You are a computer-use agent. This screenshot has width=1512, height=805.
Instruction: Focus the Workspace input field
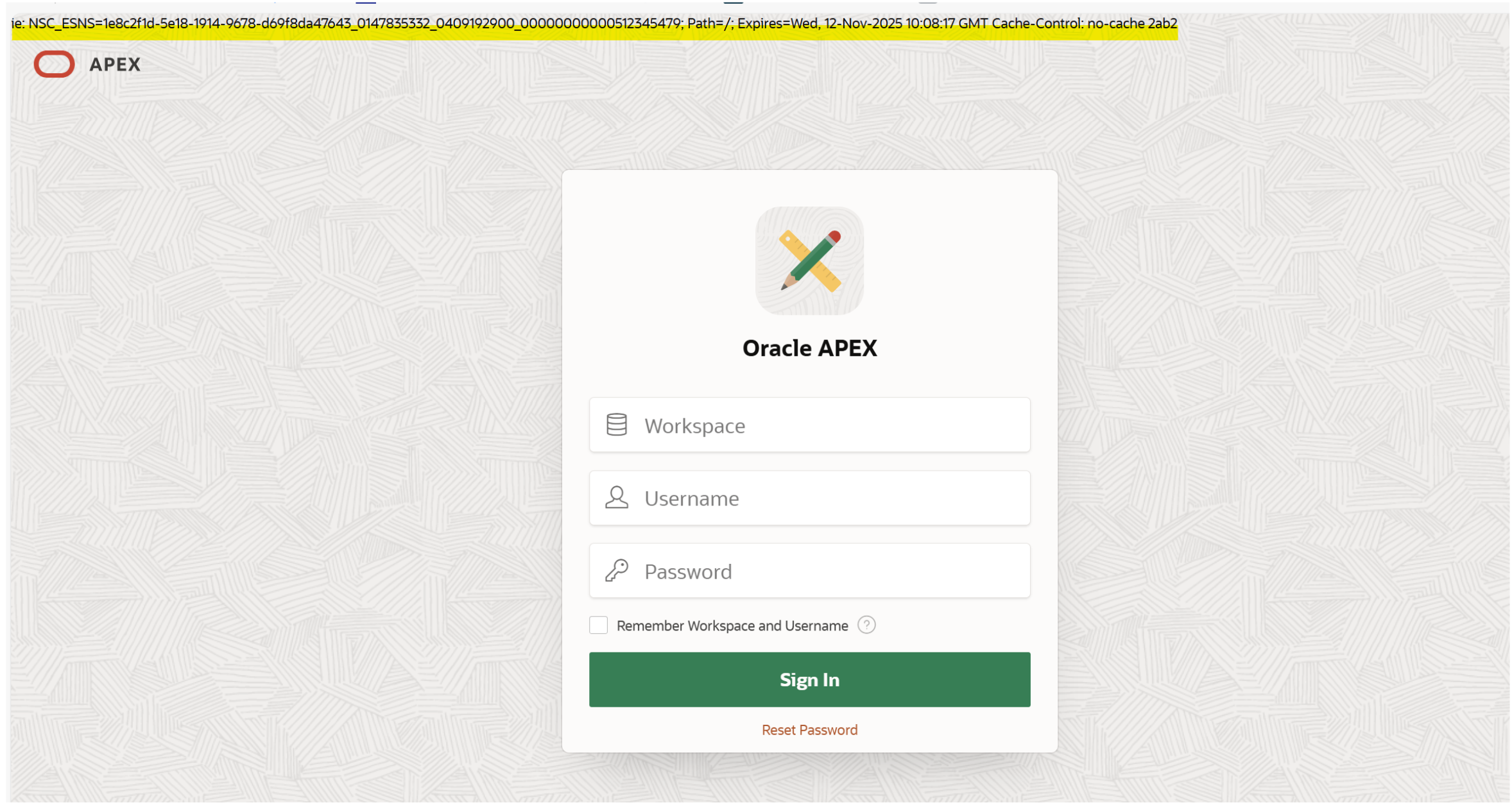coord(828,425)
